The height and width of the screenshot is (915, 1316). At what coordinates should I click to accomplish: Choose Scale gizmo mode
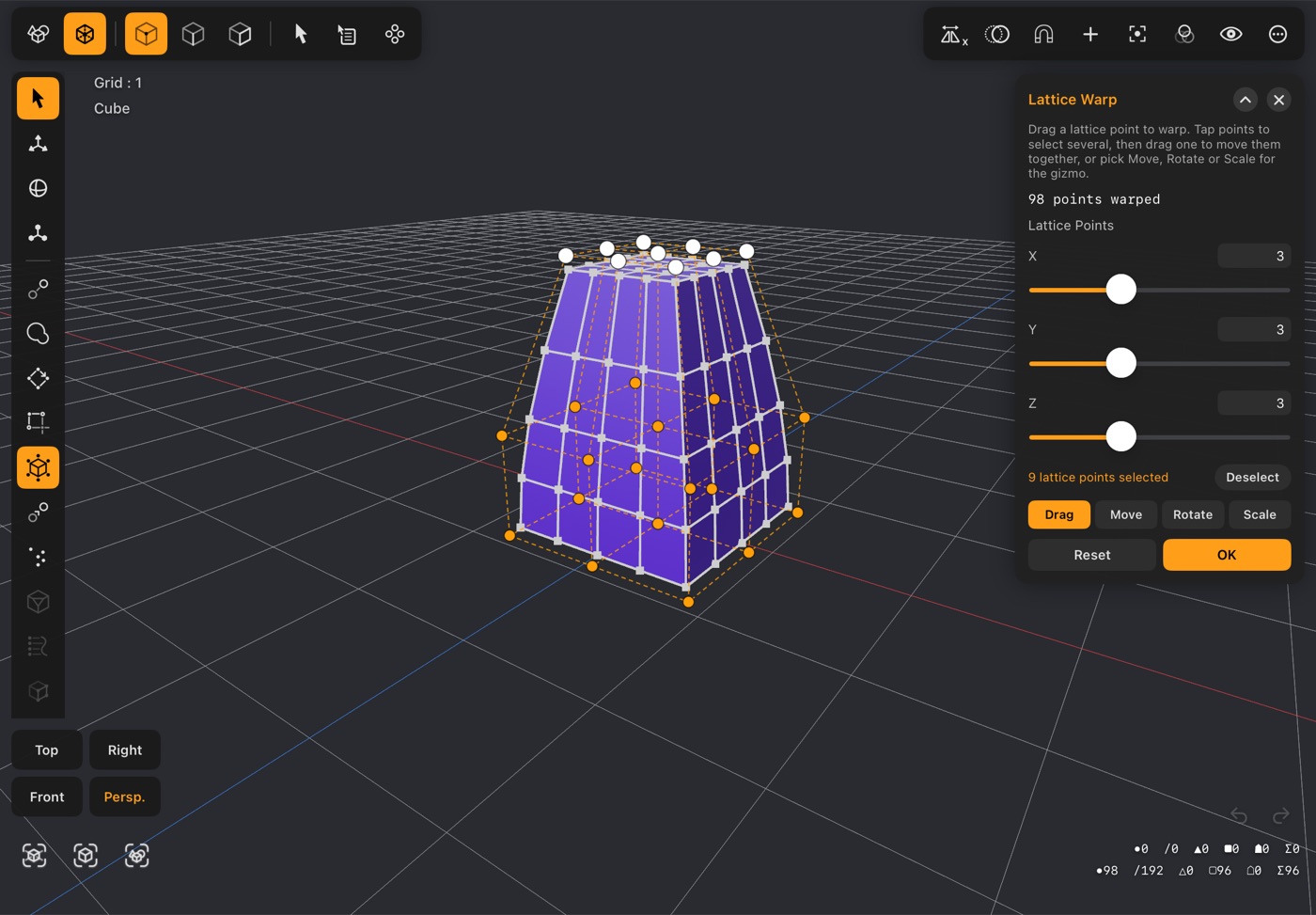click(x=1260, y=514)
